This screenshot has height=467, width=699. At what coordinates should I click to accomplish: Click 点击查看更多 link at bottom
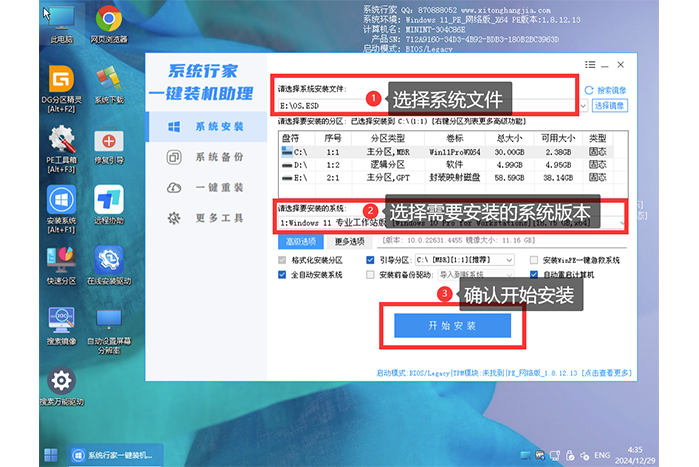[608, 373]
